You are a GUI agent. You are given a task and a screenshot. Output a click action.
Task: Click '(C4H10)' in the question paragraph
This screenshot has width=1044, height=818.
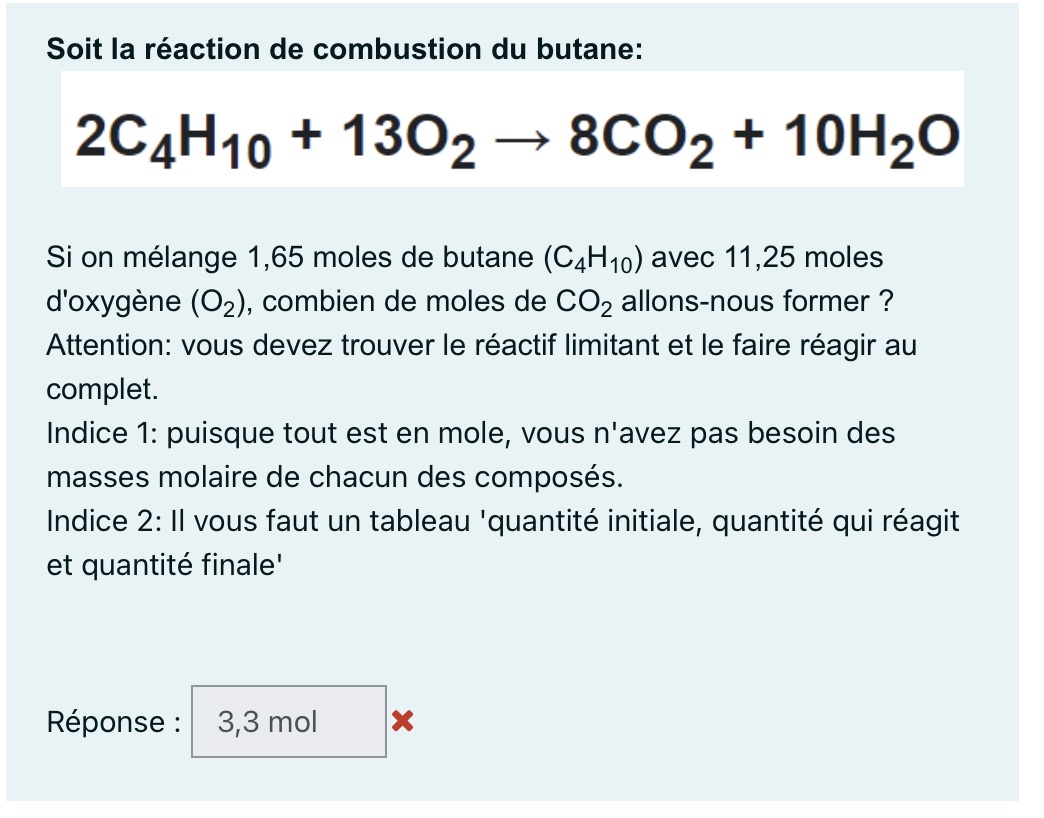[x=596, y=259]
